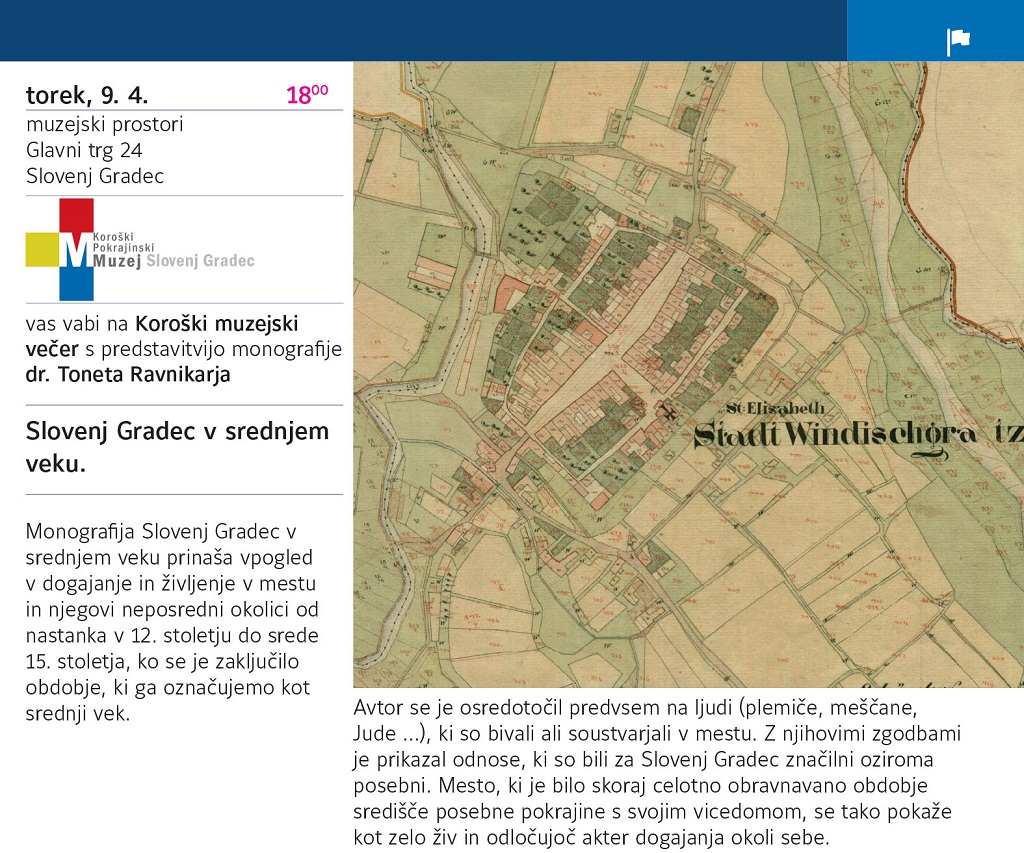Click the 'St: Elisabeth' label on the map
This screenshot has width=1024, height=853.
tap(776, 409)
